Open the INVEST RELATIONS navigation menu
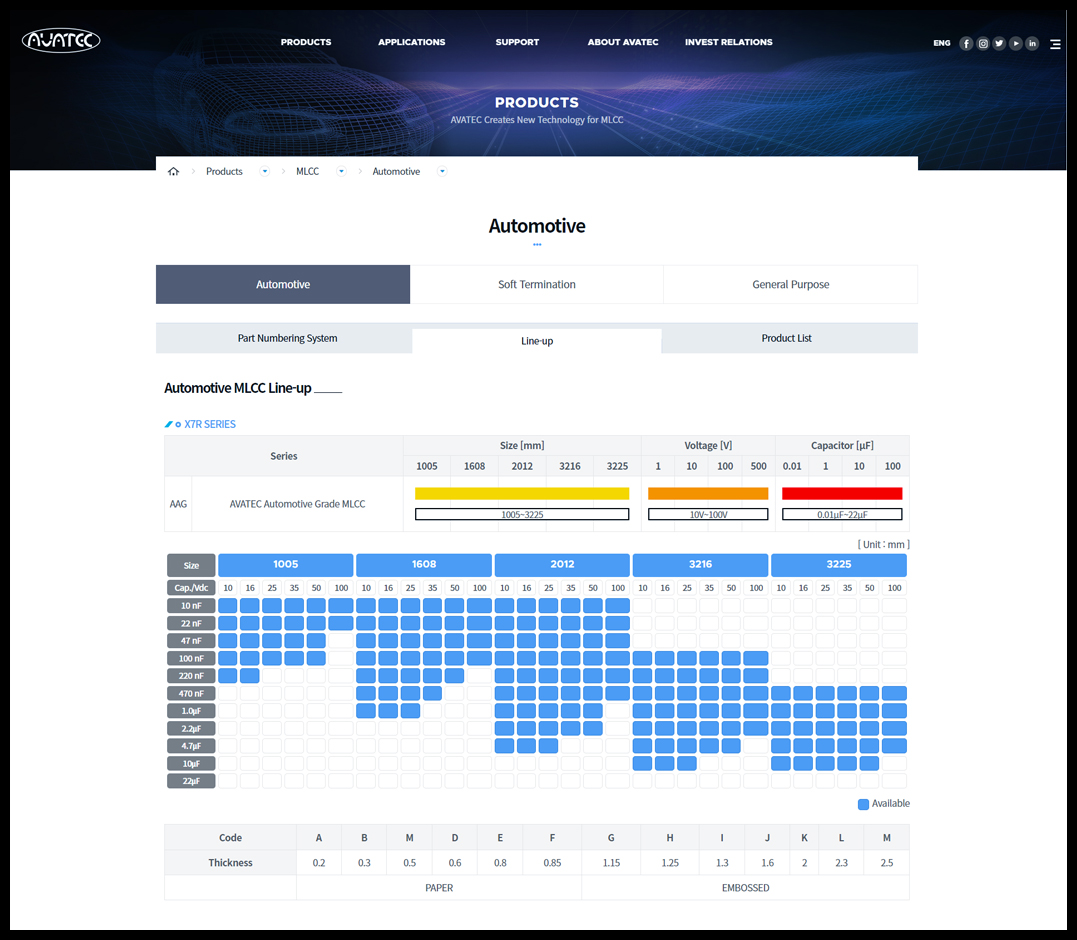This screenshot has width=1077, height=940. click(x=729, y=42)
